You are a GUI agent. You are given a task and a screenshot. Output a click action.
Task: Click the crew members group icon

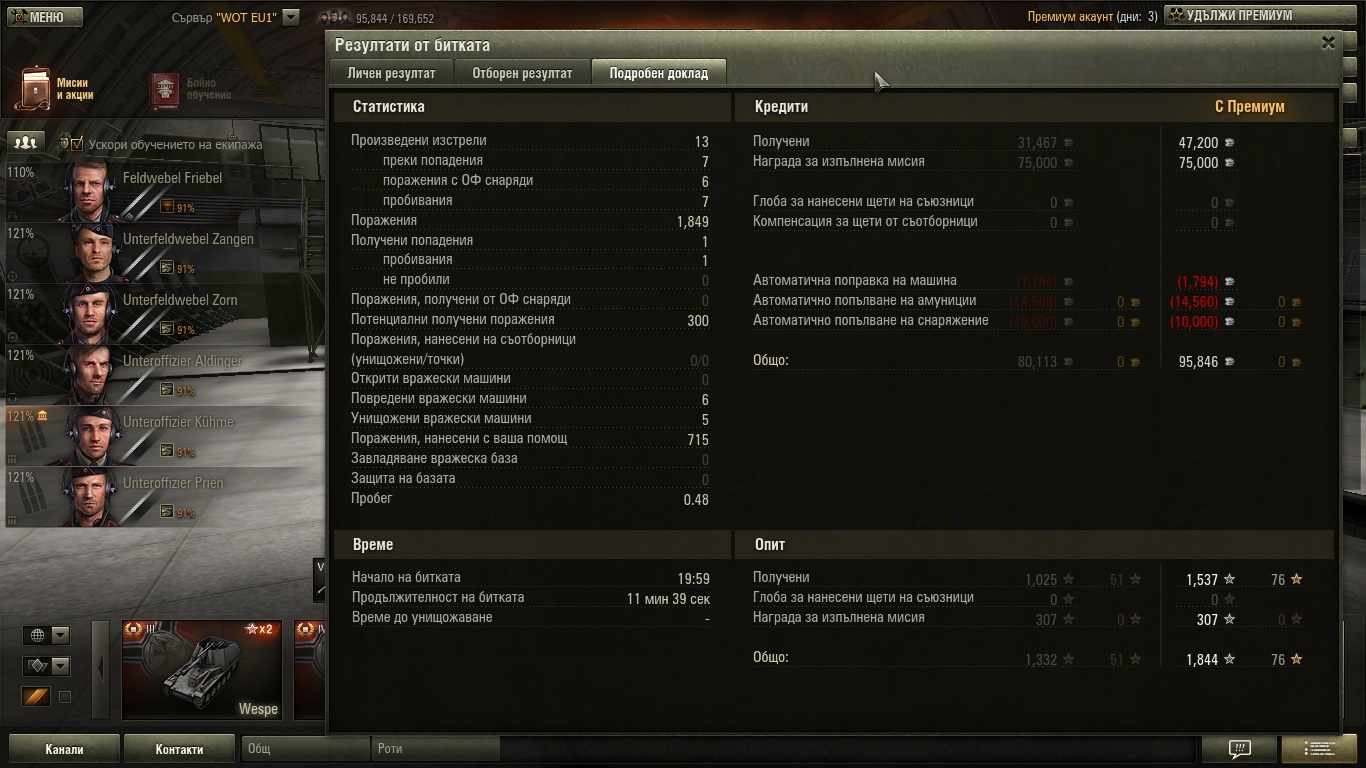pyautogui.click(x=25, y=142)
